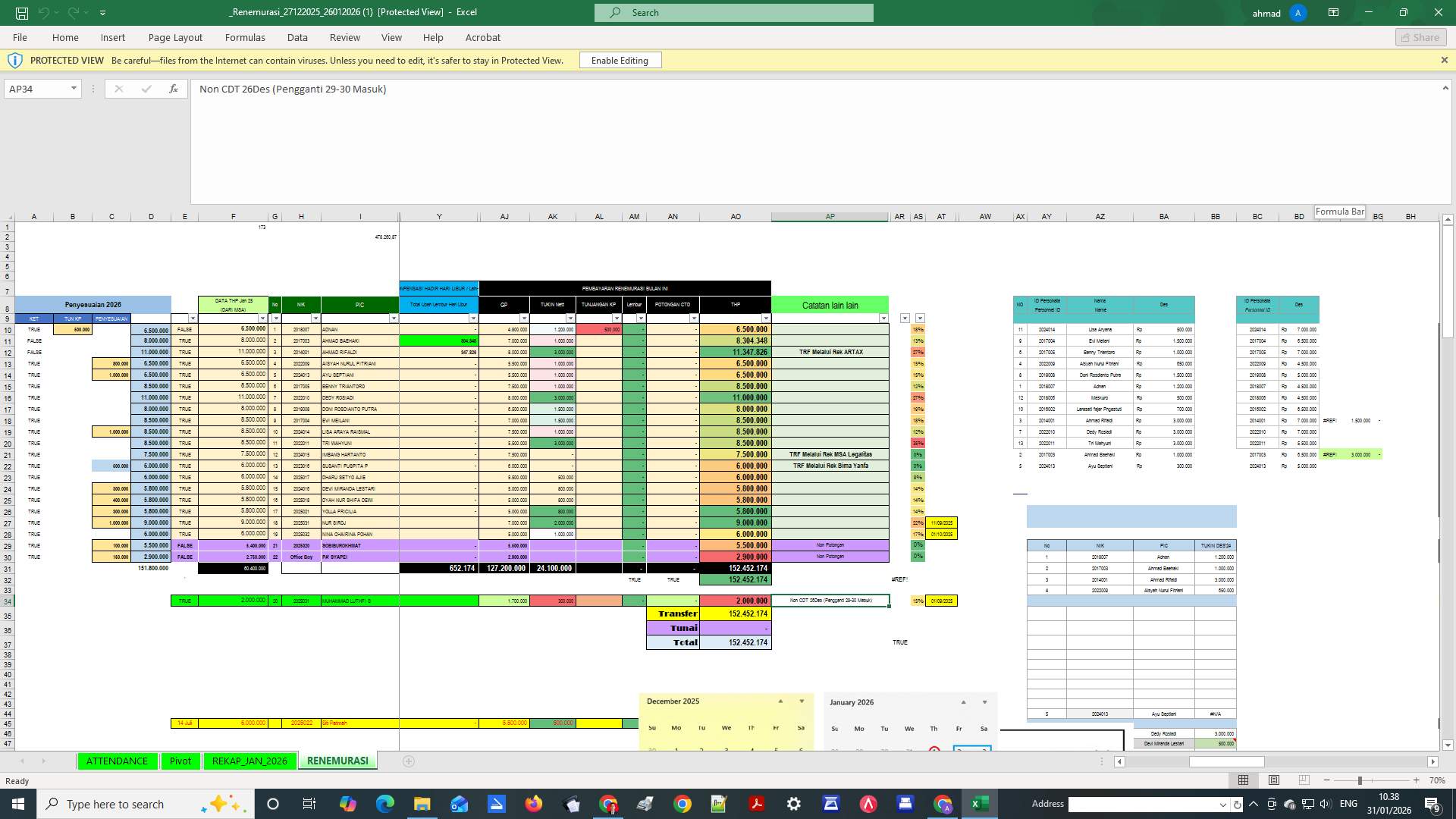The width and height of the screenshot is (1456, 819).
Task: Click the Enable Editing button
Action: click(x=620, y=60)
